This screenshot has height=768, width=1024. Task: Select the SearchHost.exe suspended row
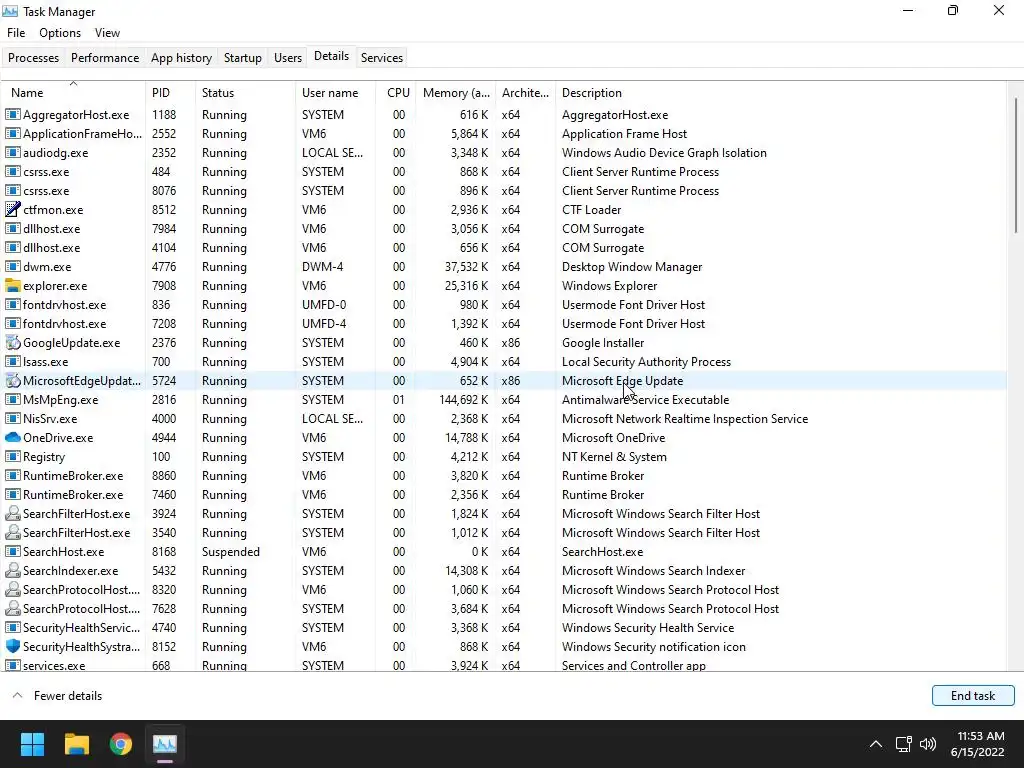503,551
